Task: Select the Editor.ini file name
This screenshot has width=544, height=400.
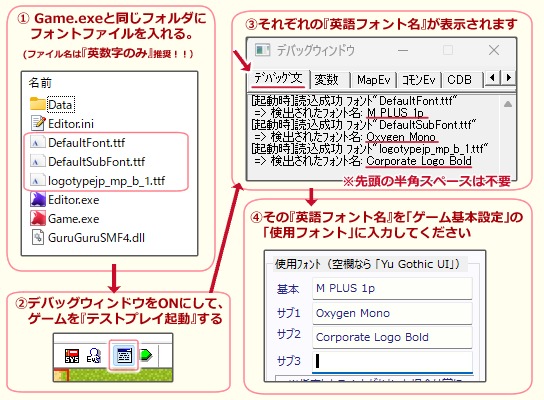Action: pos(71,124)
